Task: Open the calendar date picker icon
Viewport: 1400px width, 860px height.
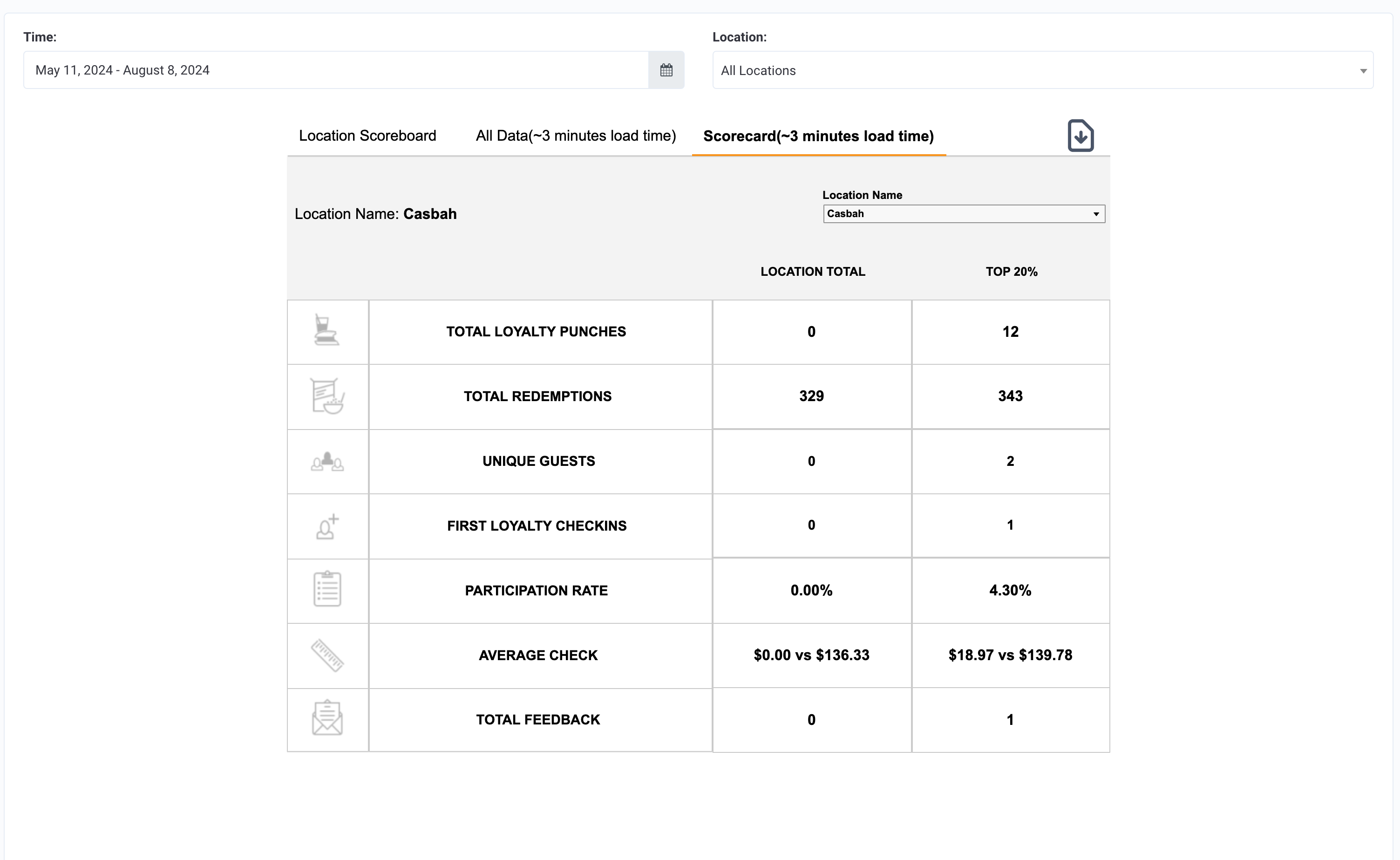Action: (x=666, y=70)
